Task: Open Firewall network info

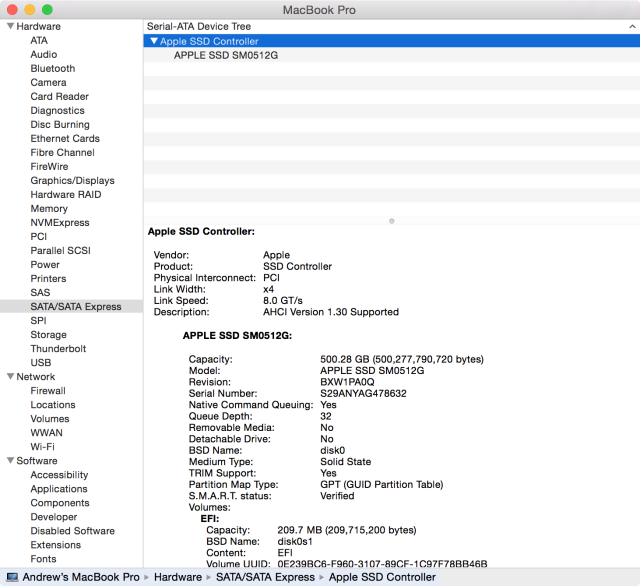Action: pyautogui.click(x=48, y=391)
